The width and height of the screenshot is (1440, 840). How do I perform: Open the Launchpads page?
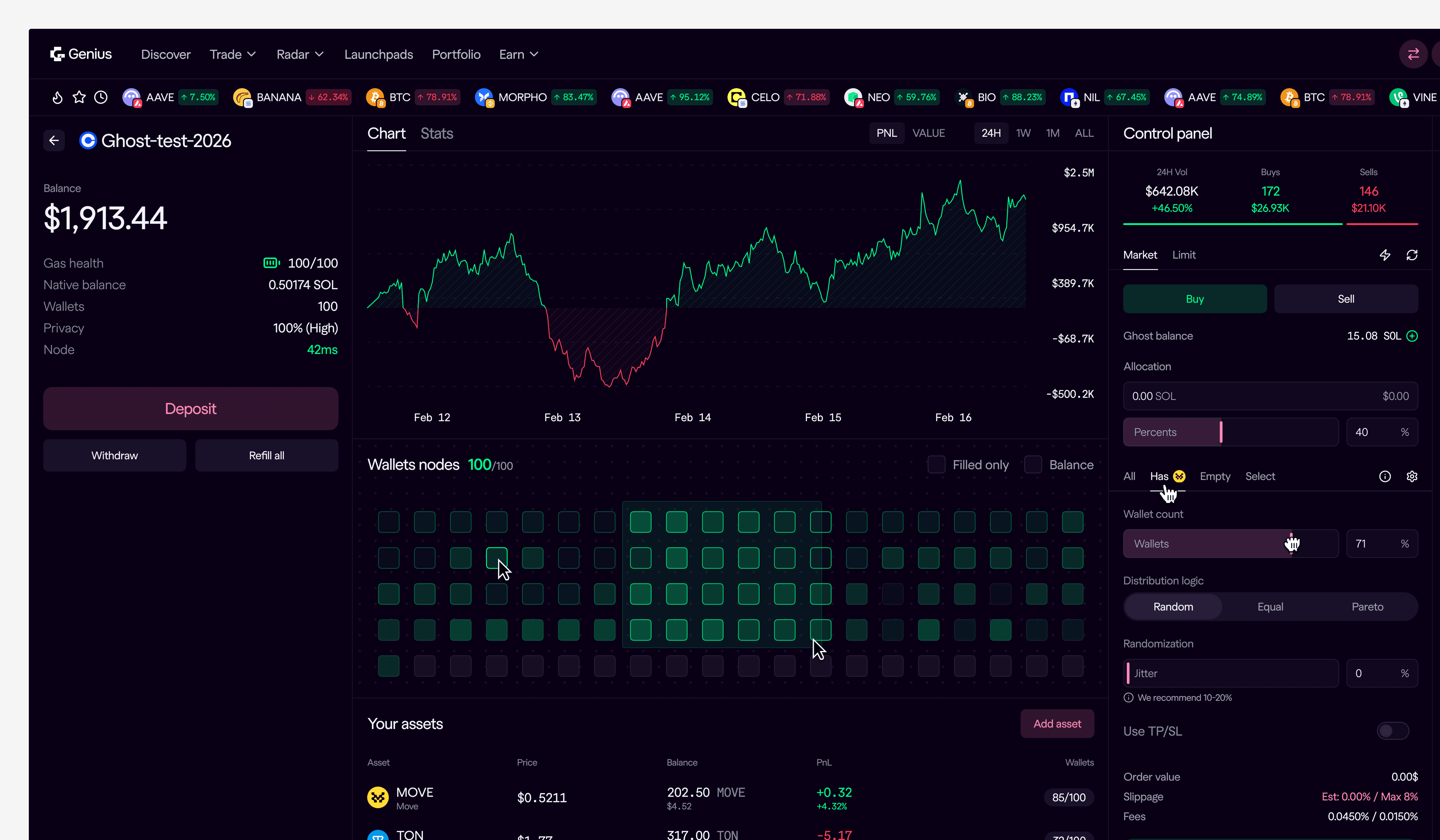tap(378, 54)
